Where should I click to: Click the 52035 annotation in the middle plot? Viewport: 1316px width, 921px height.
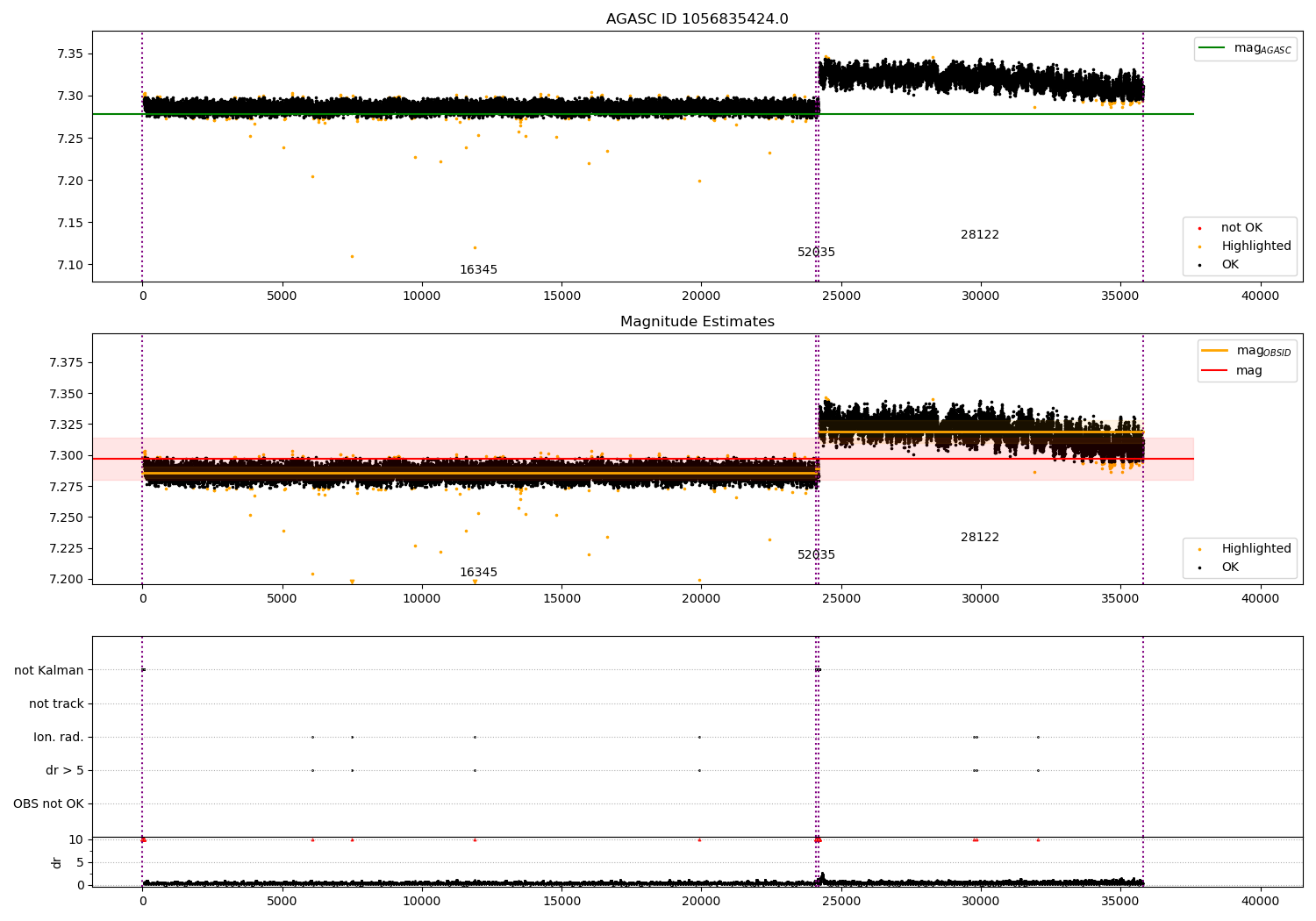(816, 555)
